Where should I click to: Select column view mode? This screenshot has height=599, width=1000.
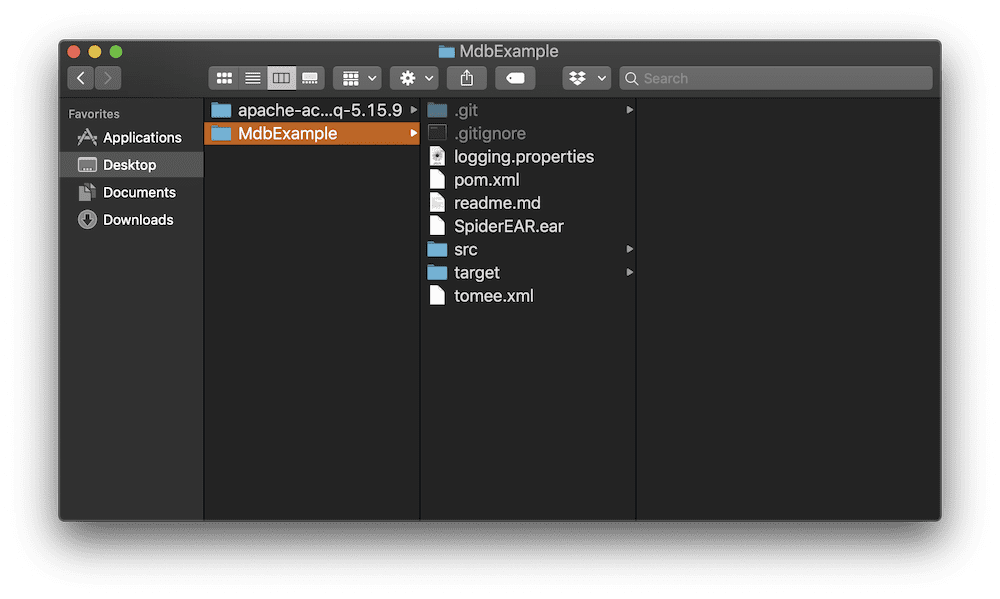tap(281, 78)
